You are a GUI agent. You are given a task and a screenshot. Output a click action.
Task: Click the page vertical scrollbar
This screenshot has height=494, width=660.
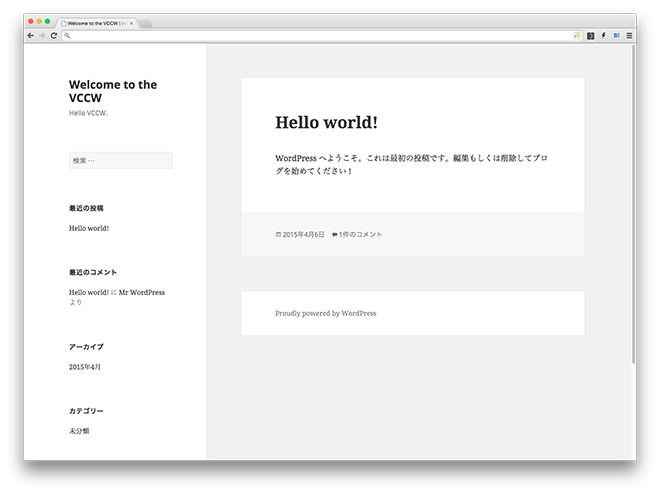pyautogui.click(x=633, y=200)
